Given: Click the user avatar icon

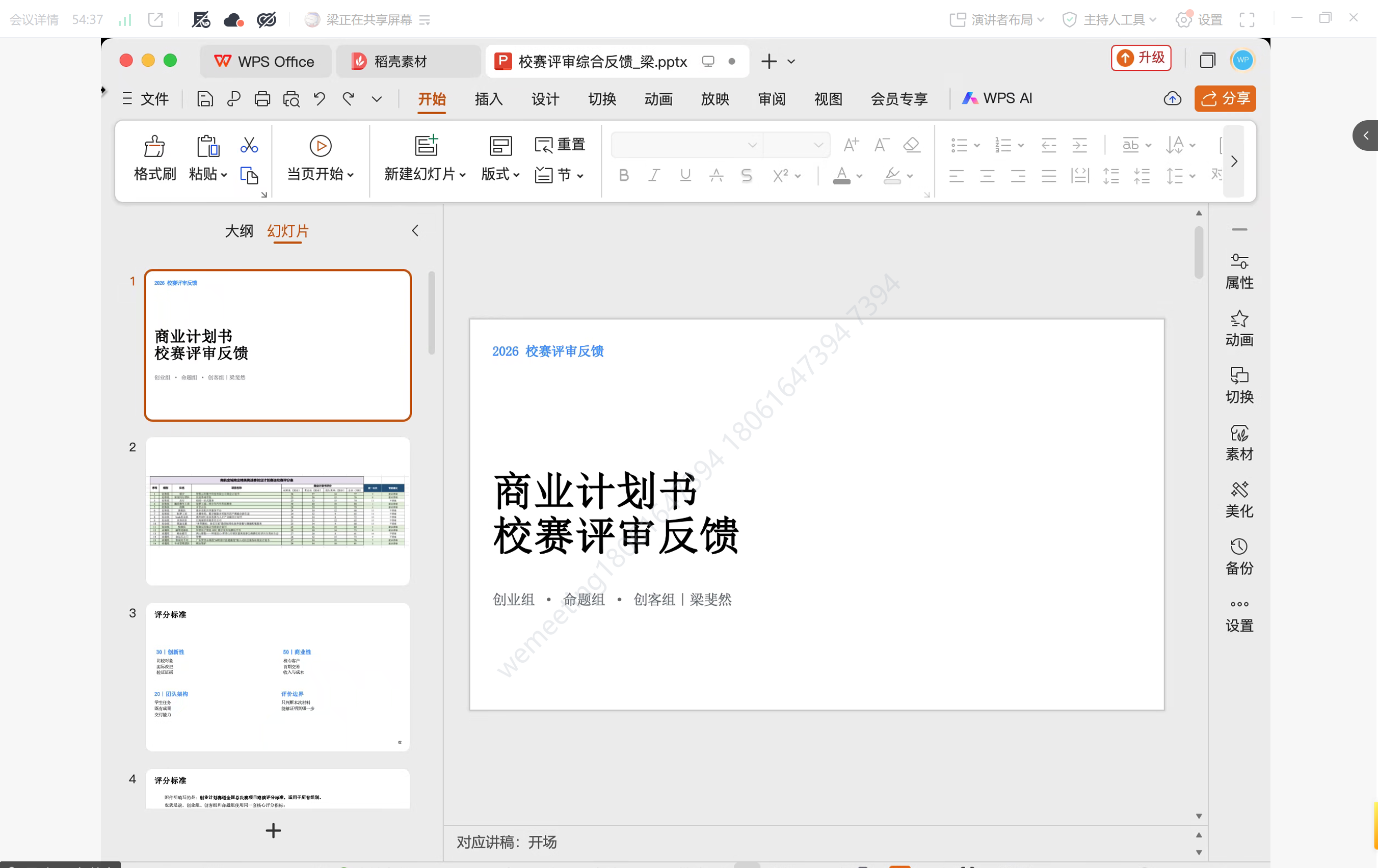Looking at the screenshot, I should point(1242,60).
